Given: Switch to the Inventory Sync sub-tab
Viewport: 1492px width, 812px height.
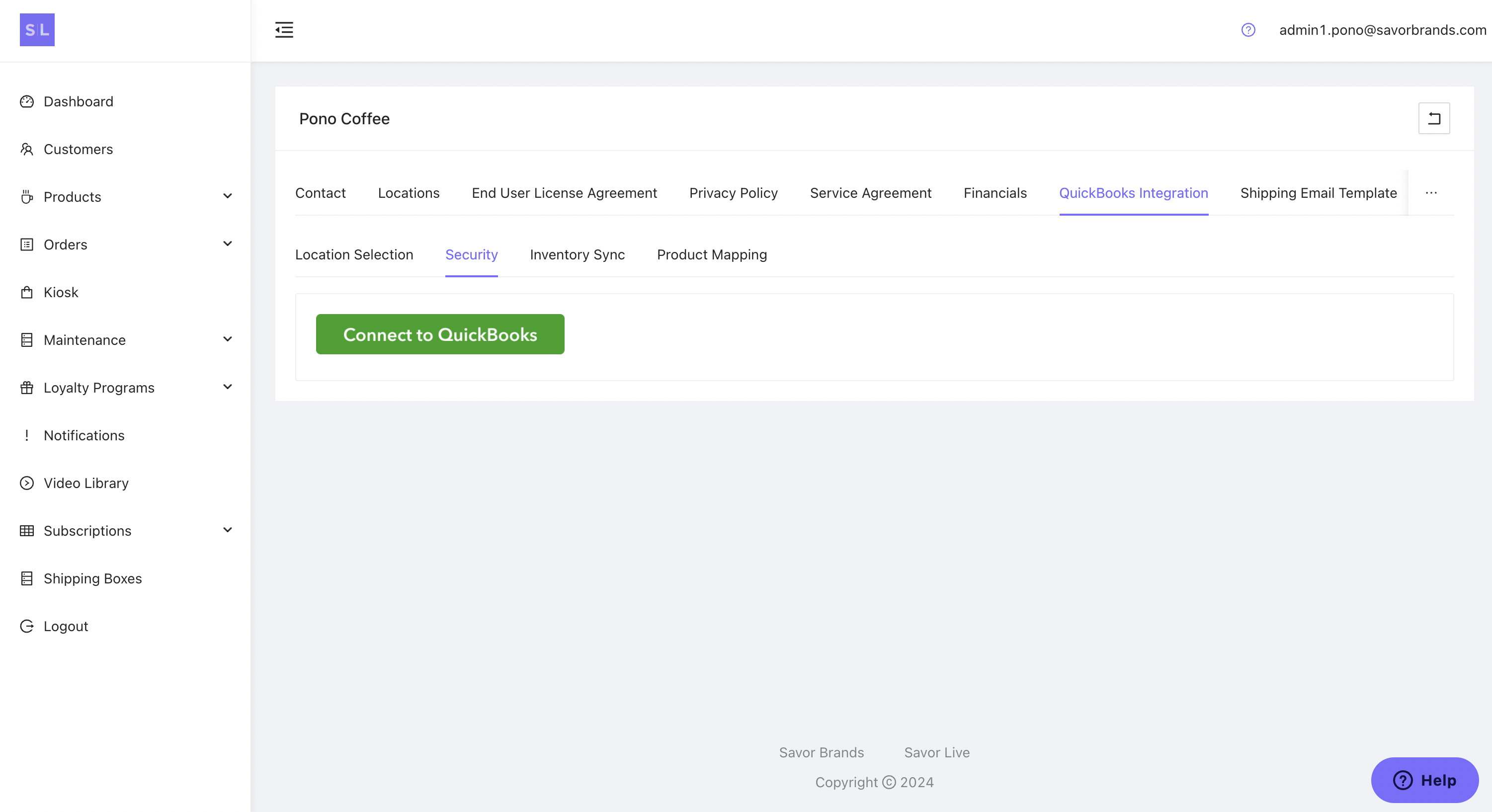Looking at the screenshot, I should [577, 255].
